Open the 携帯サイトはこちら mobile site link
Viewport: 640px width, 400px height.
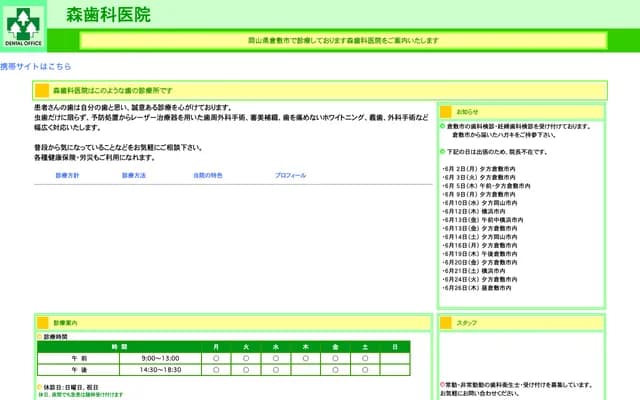(36, 66)
